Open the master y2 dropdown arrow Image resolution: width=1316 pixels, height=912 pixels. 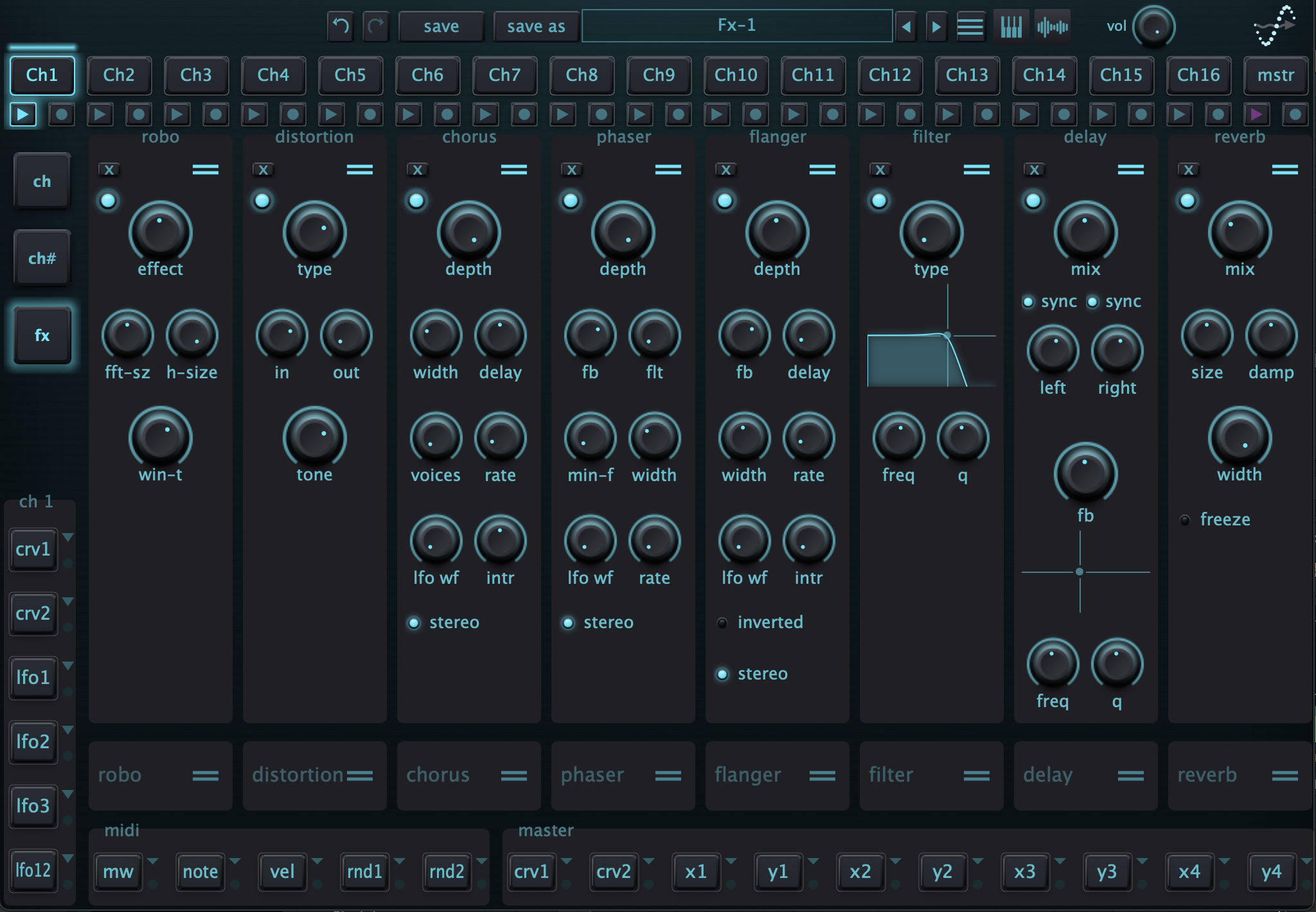point(978,861)
